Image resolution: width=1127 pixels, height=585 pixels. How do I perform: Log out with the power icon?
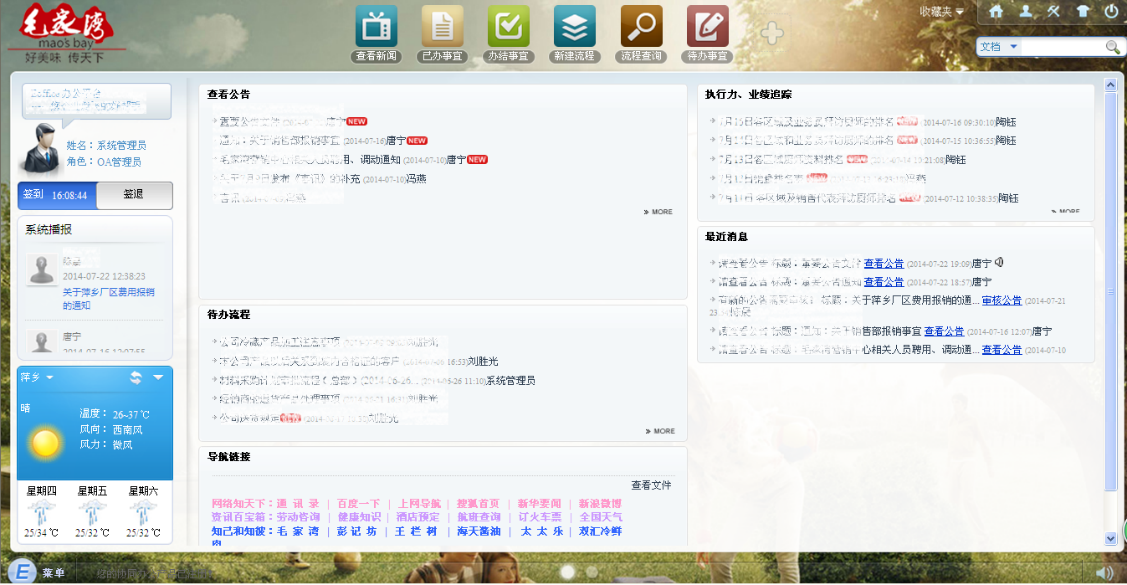pyautogui.click(x=1112, y=11)
